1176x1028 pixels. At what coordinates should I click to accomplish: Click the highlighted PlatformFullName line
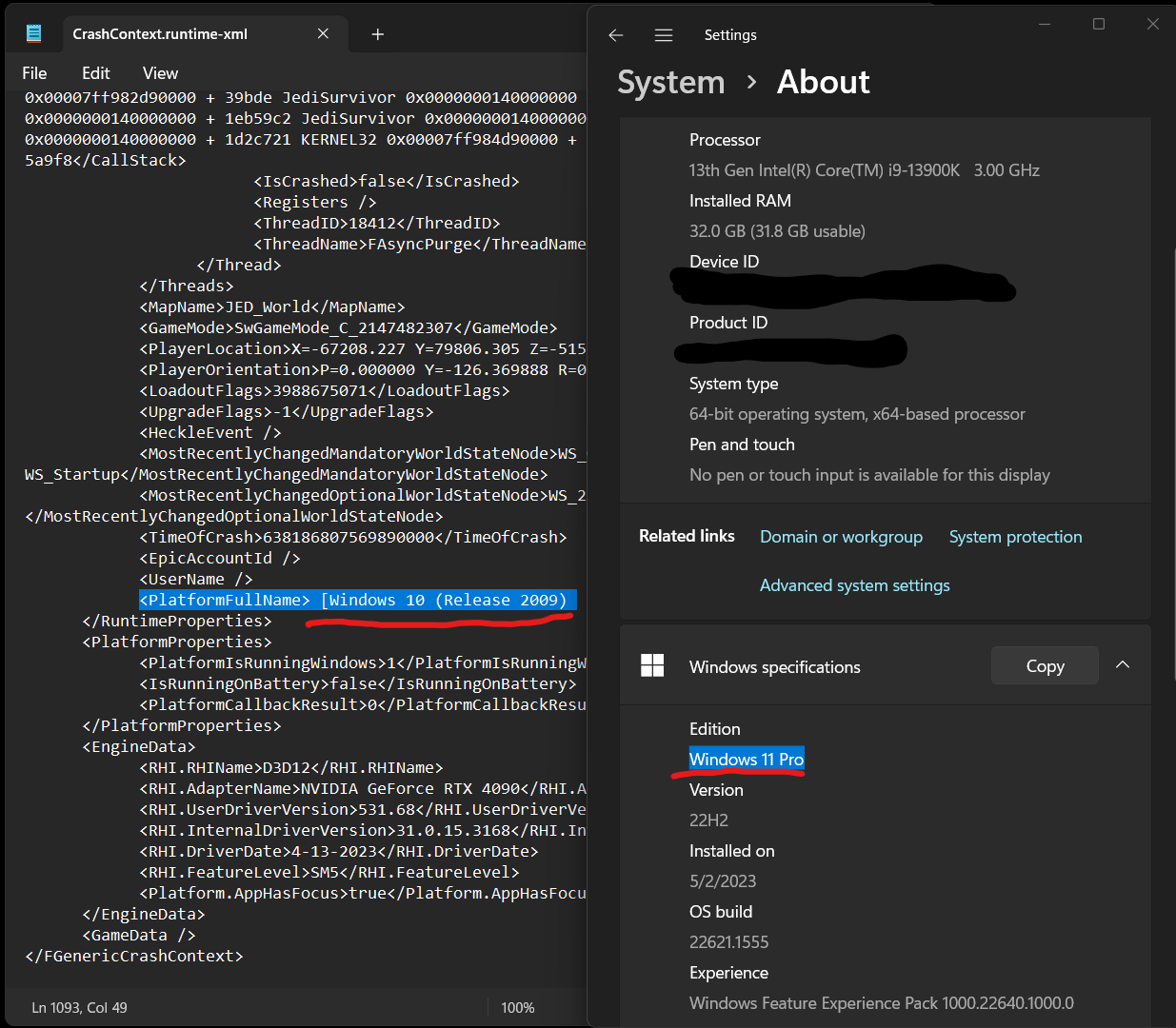click(x=357, y=600)
